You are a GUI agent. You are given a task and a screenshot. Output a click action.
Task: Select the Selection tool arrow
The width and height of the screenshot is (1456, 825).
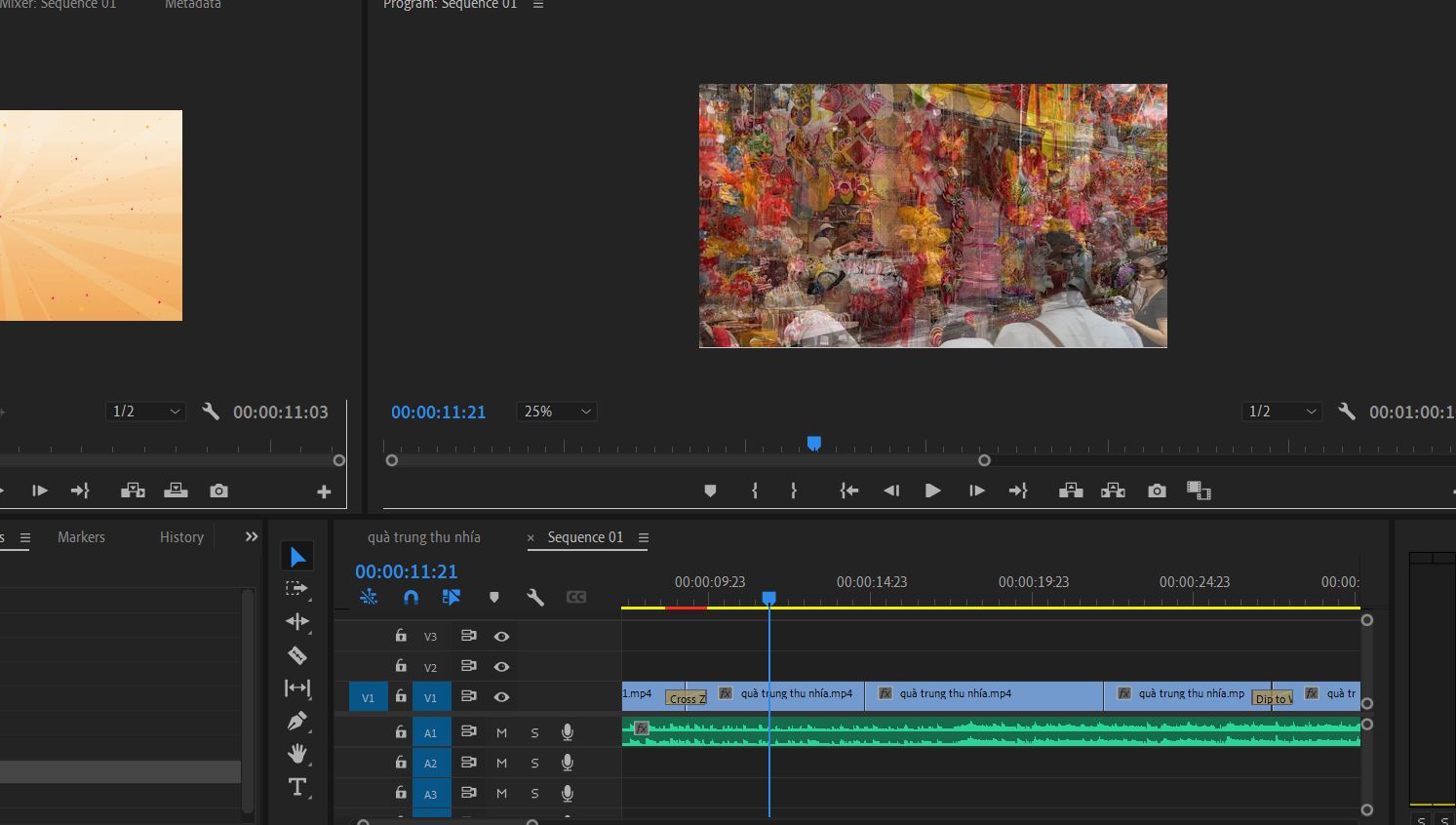coord(297,557)
